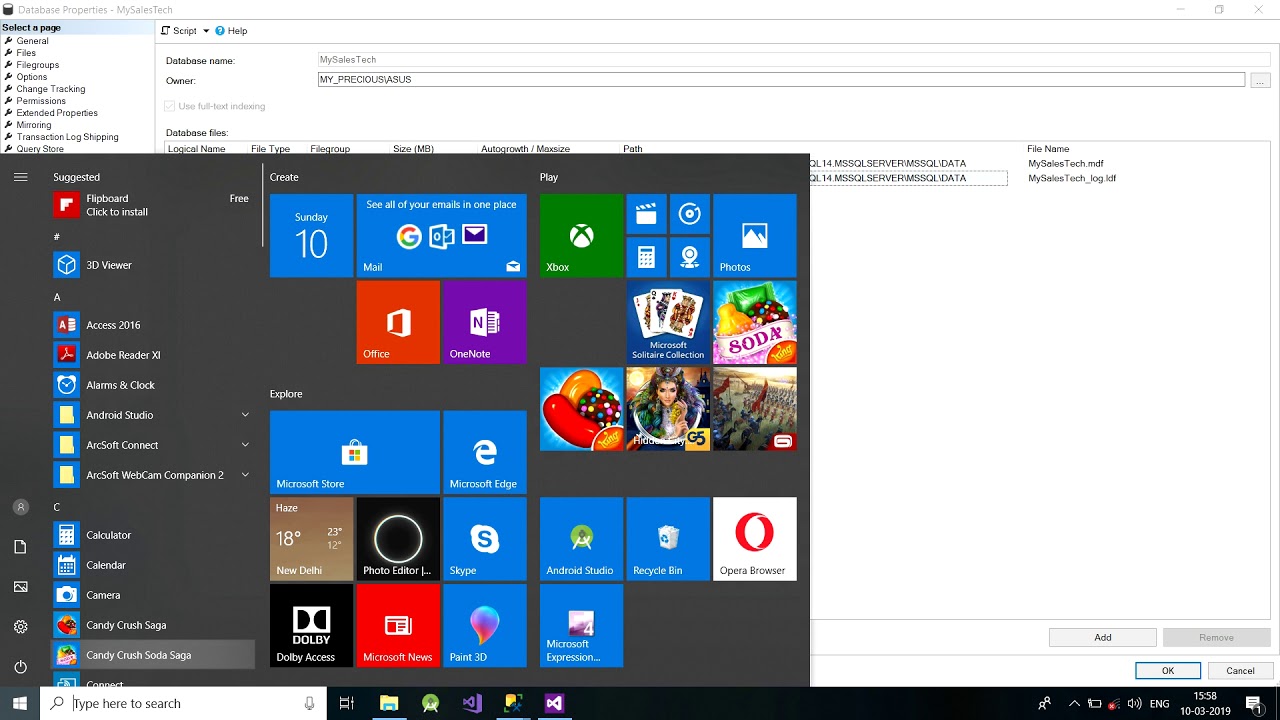This screenshot has height=720, width=1280.
Task: Click the Add button
Action: pos(1103,637)
